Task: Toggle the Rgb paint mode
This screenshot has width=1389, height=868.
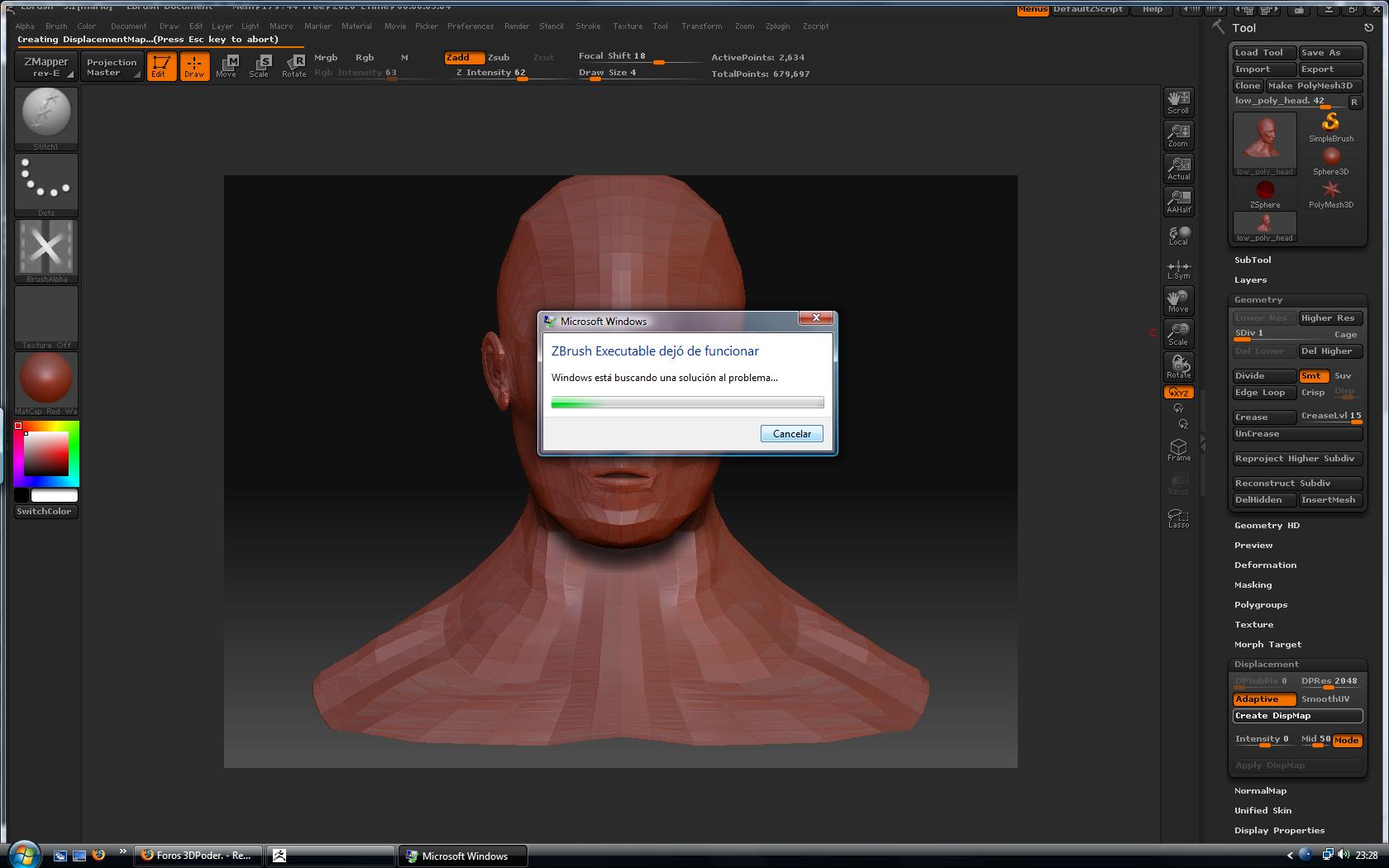Action: pyautogui.click(x=365, y=57)
